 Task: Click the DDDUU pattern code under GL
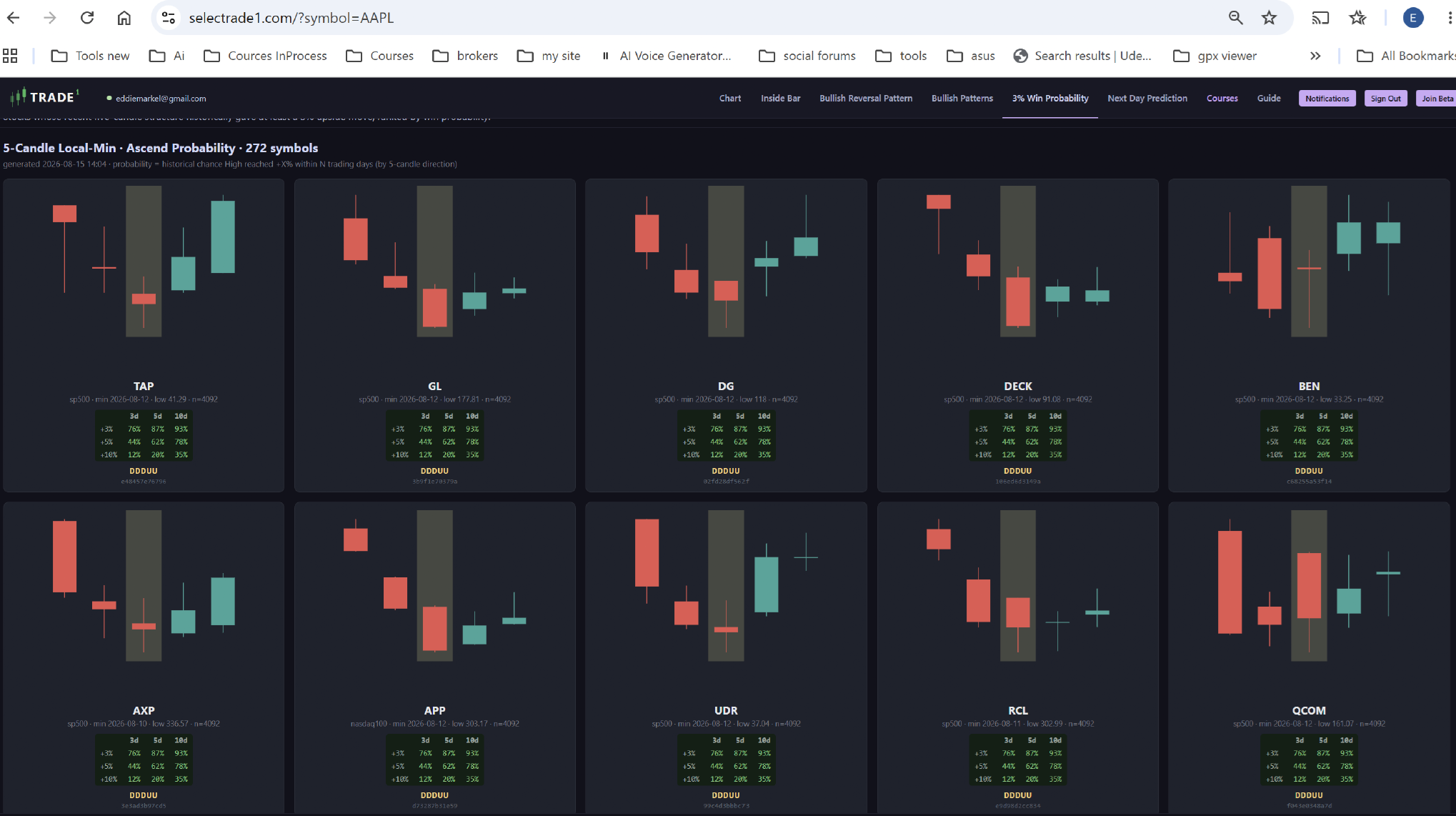pyautogui.click(x=434, y=471)
